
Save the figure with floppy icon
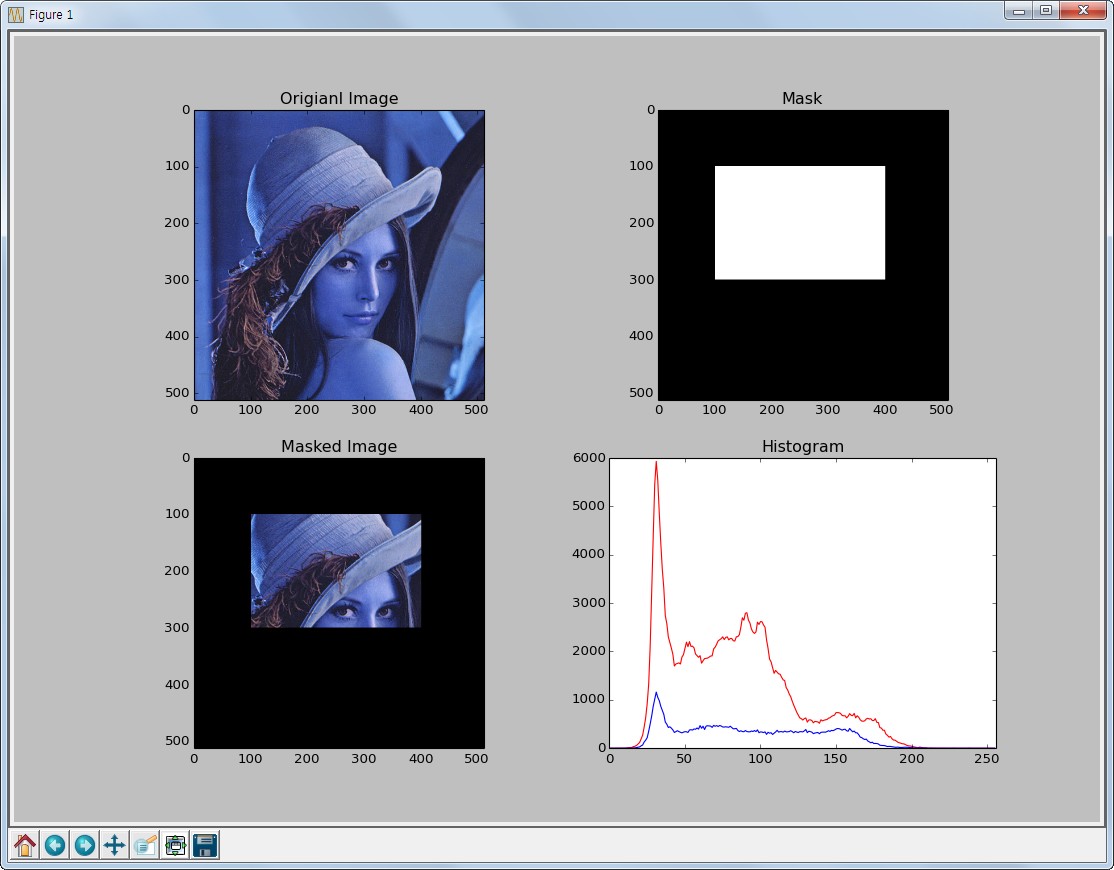click(x=205, y=845)
